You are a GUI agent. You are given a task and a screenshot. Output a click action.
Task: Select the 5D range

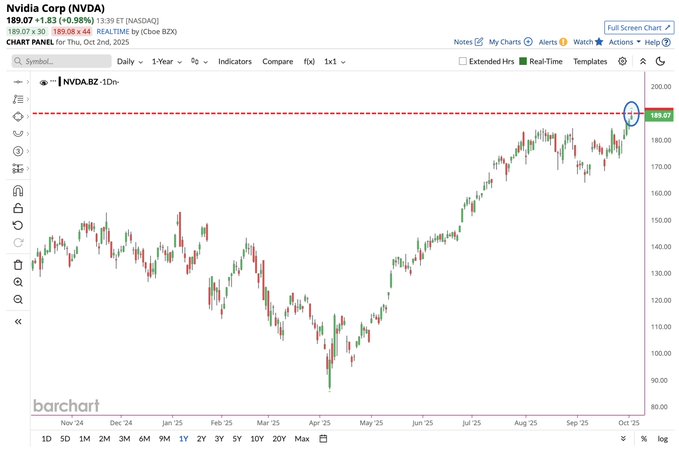[65, 439]
